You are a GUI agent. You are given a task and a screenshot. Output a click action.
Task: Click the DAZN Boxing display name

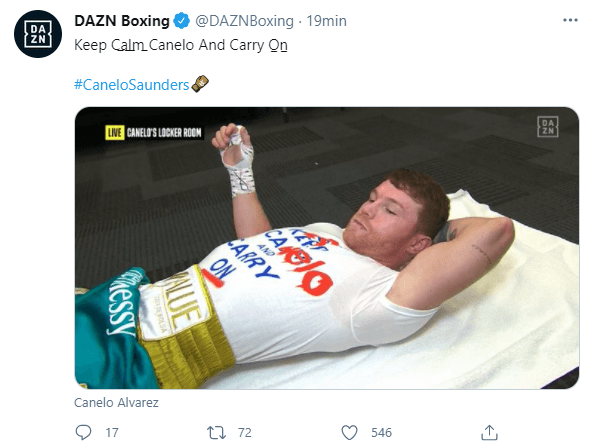[x=122, y=21]
